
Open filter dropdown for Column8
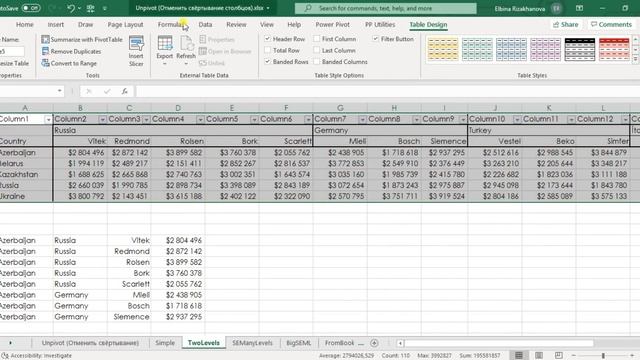click(x=416, y=119)
